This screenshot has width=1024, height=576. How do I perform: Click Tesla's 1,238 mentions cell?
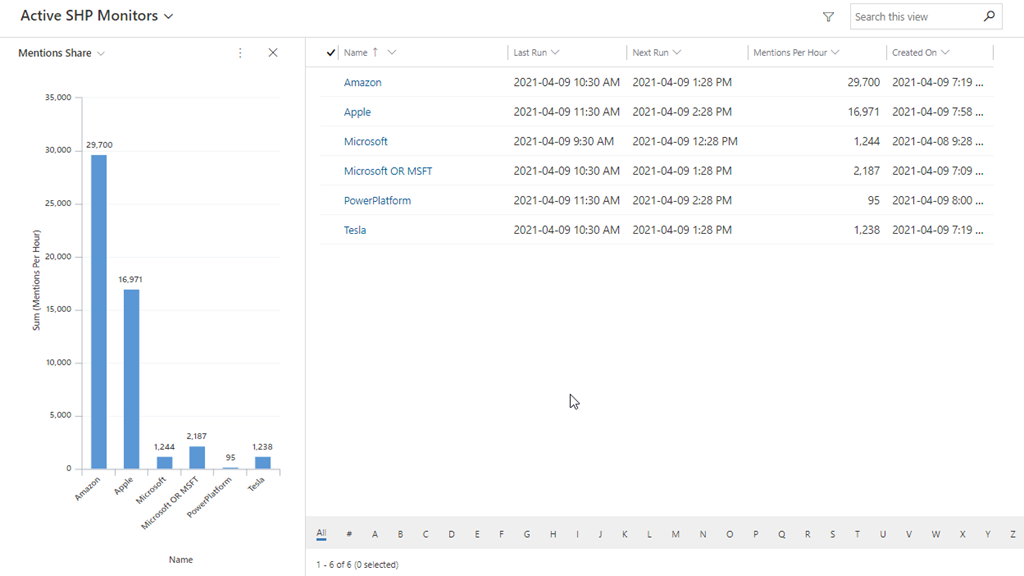[867, 230]
